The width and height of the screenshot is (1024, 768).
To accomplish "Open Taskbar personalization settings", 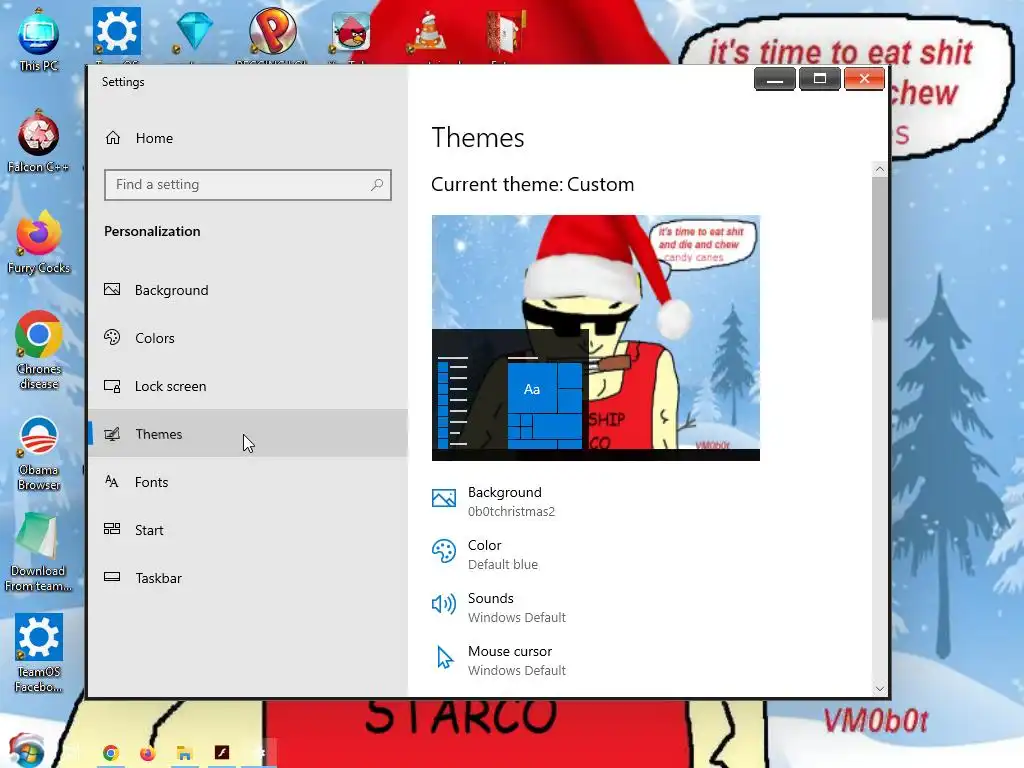I will pyautogui.click(x=248, y=578).
